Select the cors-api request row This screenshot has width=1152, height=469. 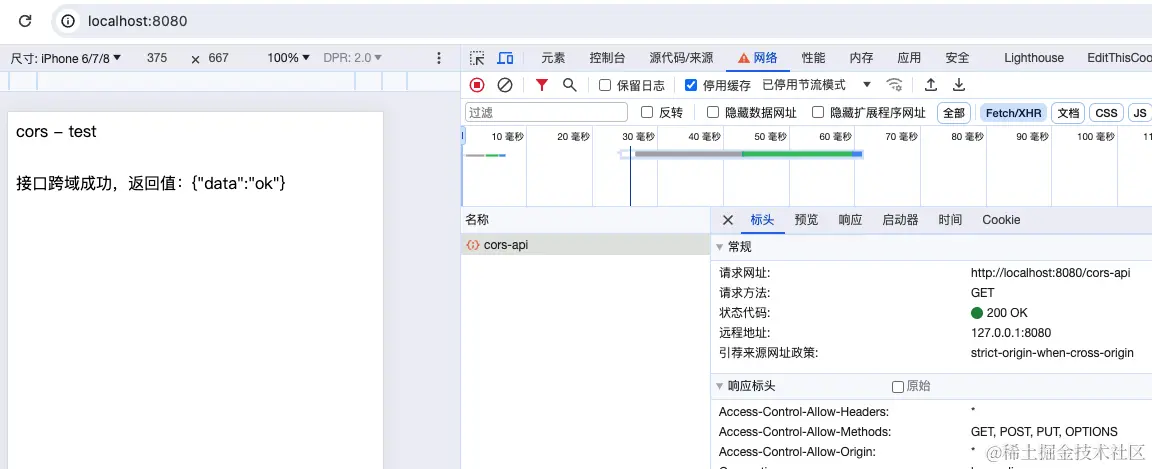[x=585, y=245]
